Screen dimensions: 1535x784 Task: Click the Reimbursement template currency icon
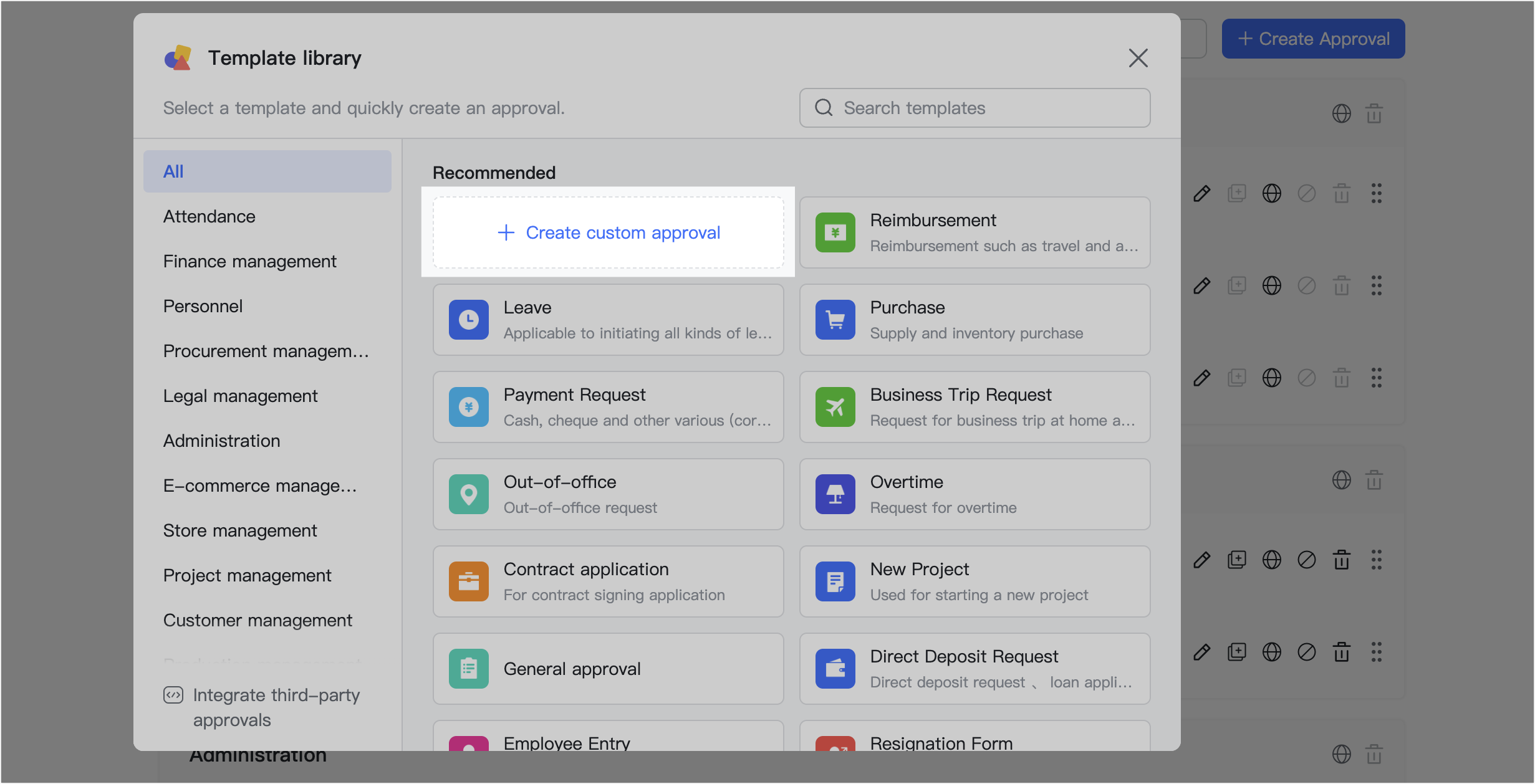pyautogui.click(x=835, y=232)
